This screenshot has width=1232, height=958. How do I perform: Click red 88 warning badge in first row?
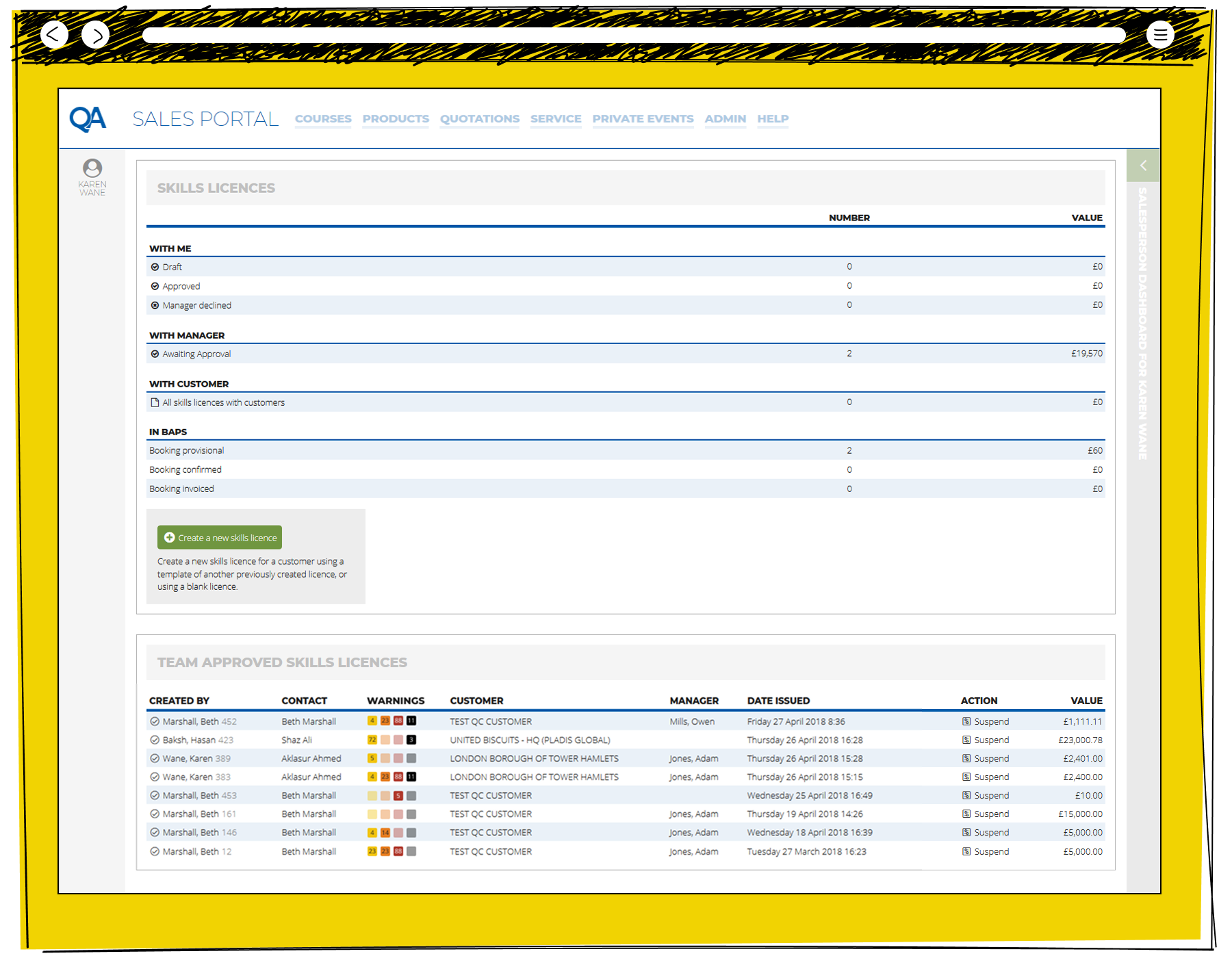coord(398,721)
